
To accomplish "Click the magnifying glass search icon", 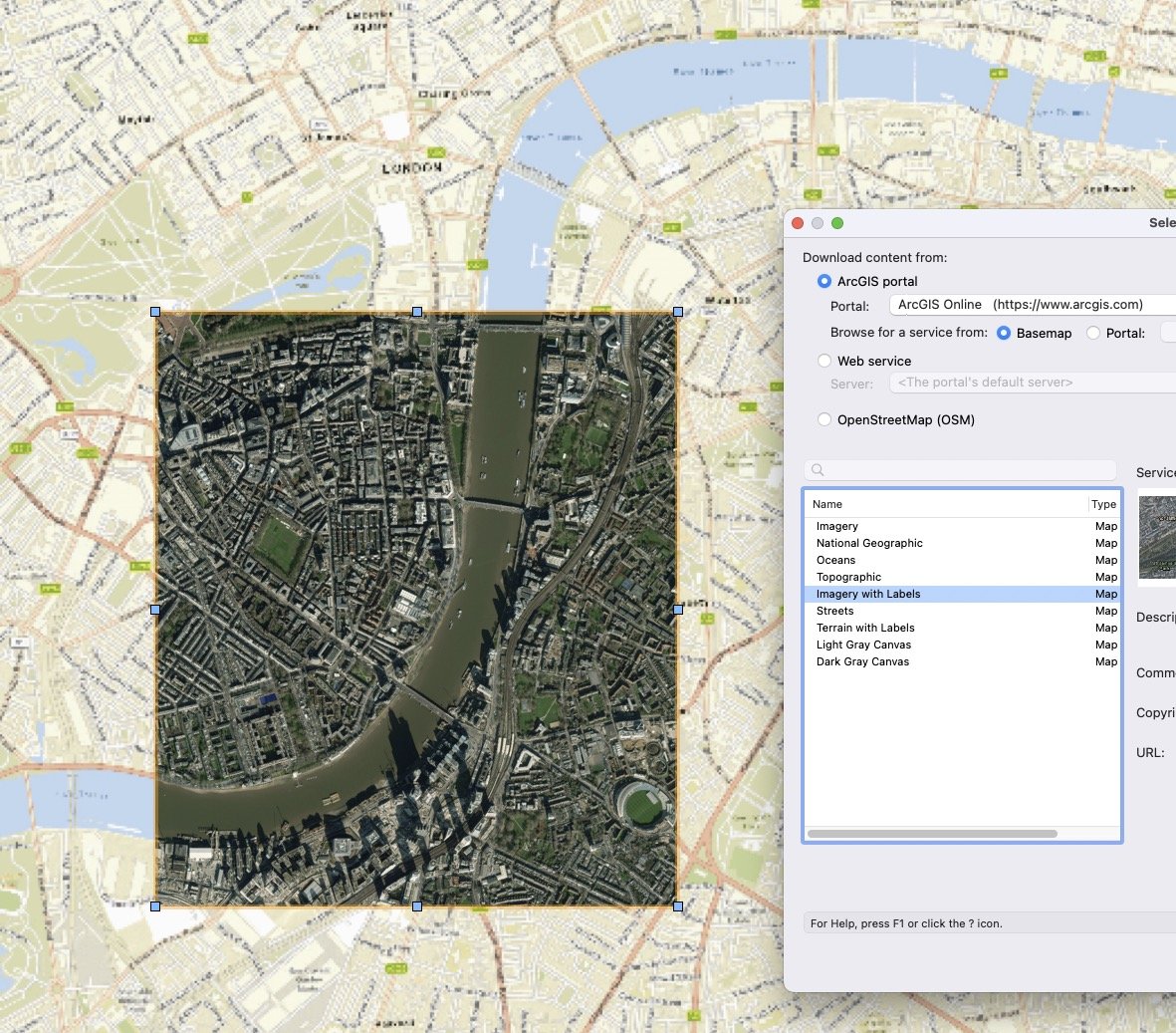I will pyautogui.click(x=818, y=470).
